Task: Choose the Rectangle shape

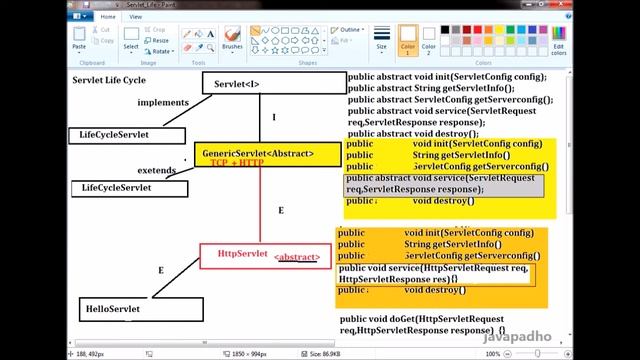Action: click(285, 31)
